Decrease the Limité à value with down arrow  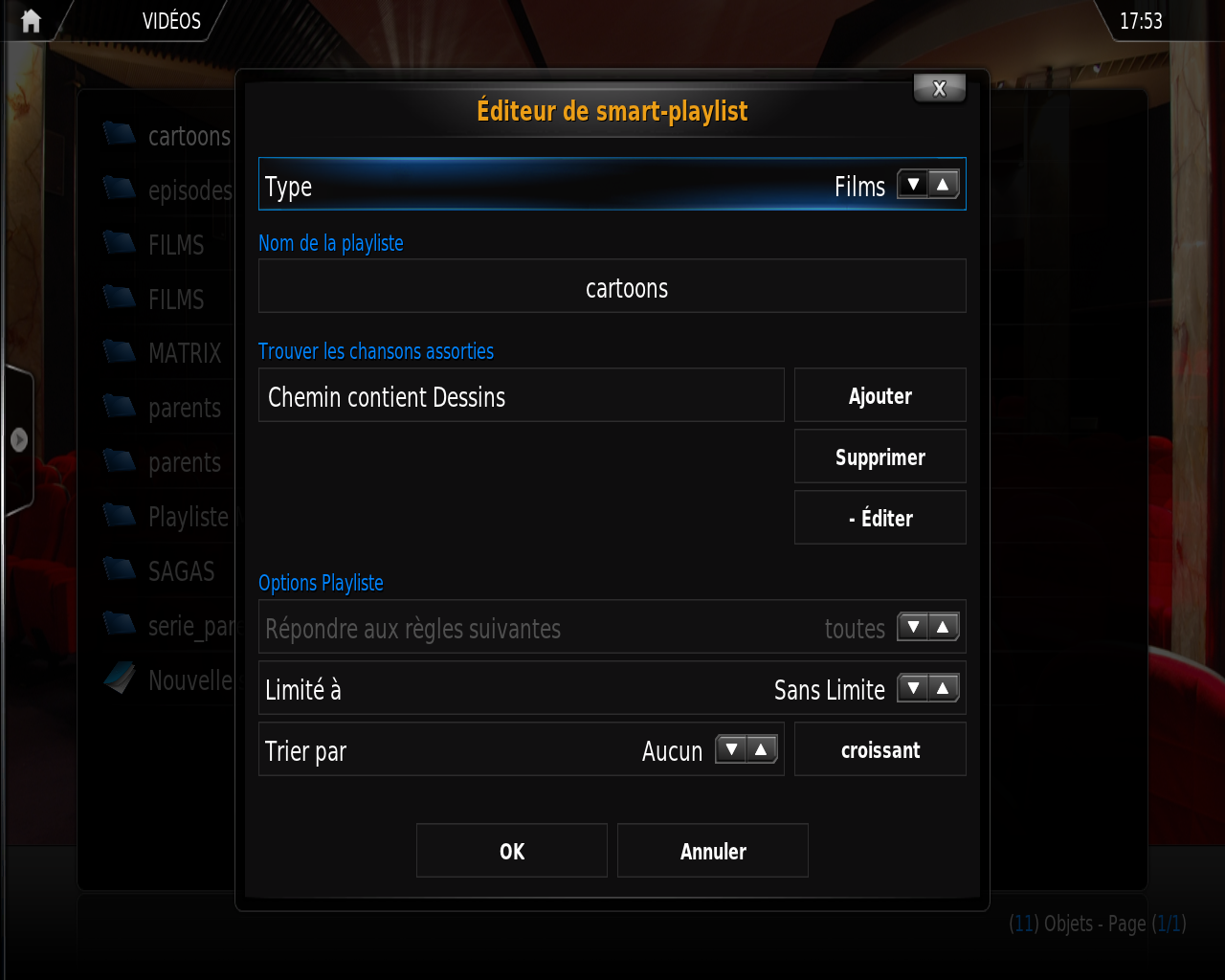913,688
